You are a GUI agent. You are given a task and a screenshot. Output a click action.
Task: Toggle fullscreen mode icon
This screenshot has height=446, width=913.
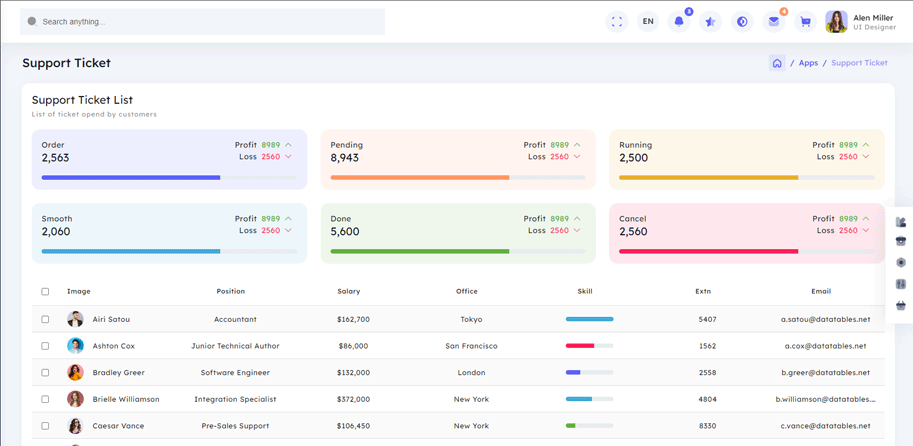point(617,21)
